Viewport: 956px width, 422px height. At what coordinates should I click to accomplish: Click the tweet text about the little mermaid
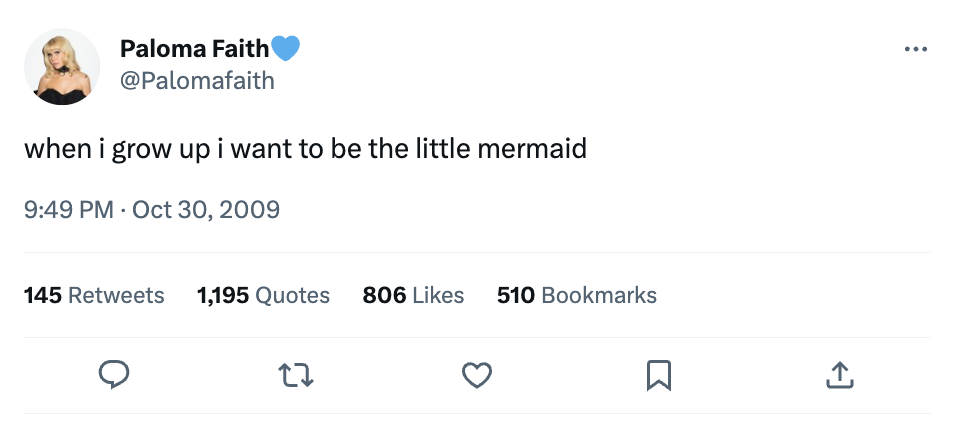pyautogui.click(x=305, y=150)
